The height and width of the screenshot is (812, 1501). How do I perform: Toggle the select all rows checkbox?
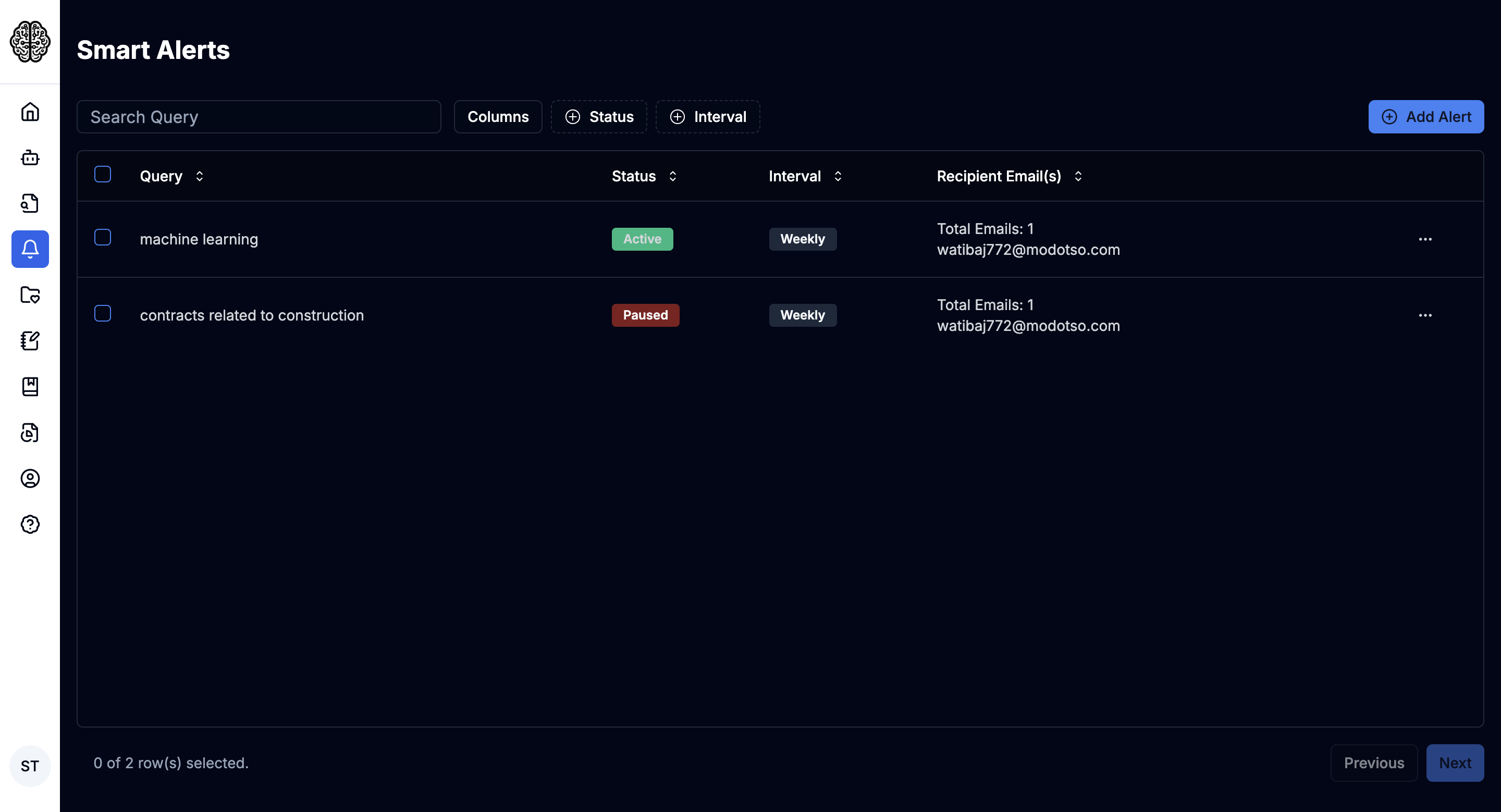coord(103,175)
